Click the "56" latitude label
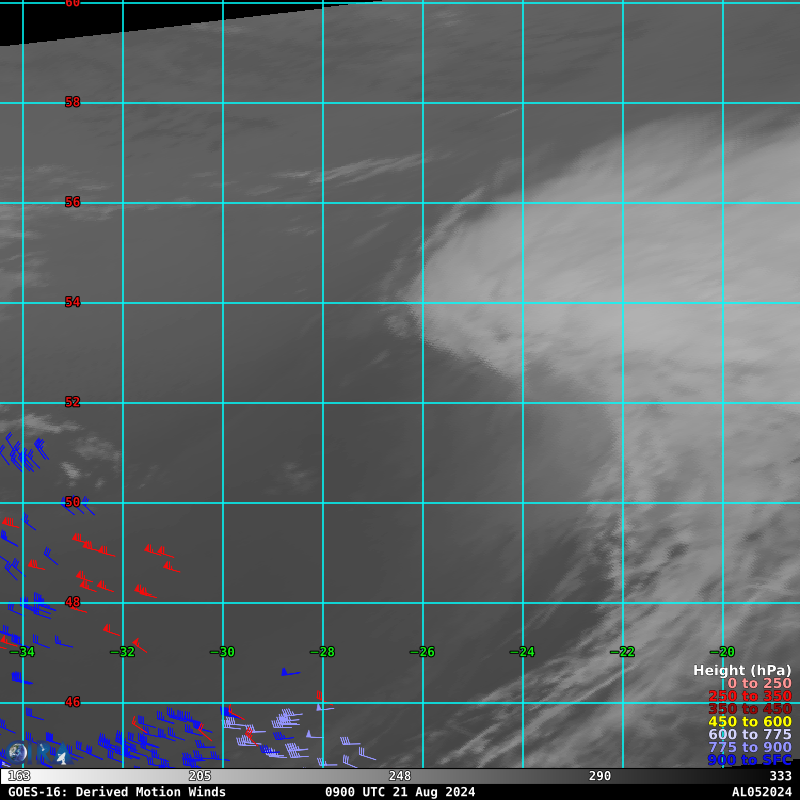This screenshot has width=800, height=800. tap(72, 202)
